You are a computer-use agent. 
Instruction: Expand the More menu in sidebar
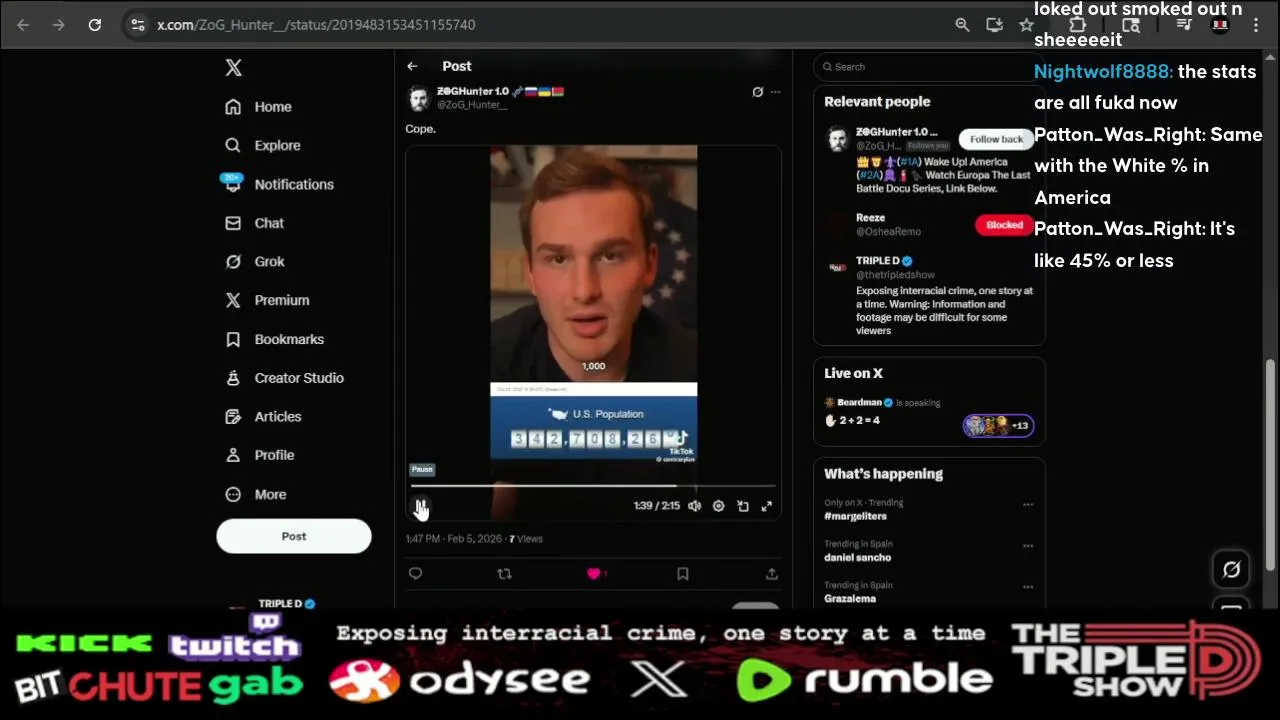pos(256,494)
